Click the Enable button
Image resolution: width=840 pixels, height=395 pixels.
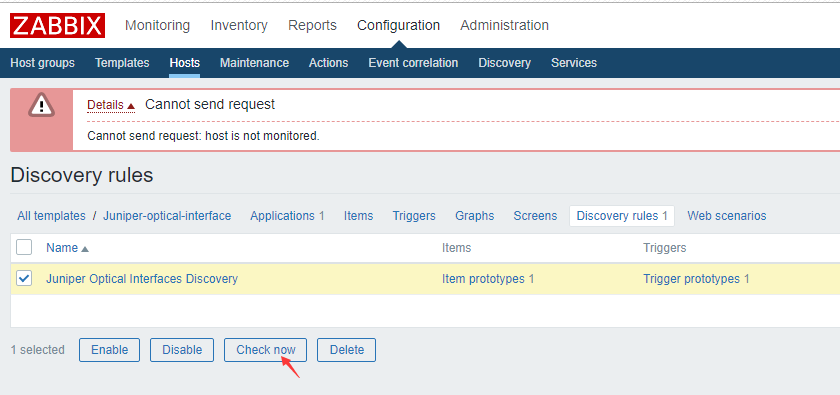(x=109, y=350)
